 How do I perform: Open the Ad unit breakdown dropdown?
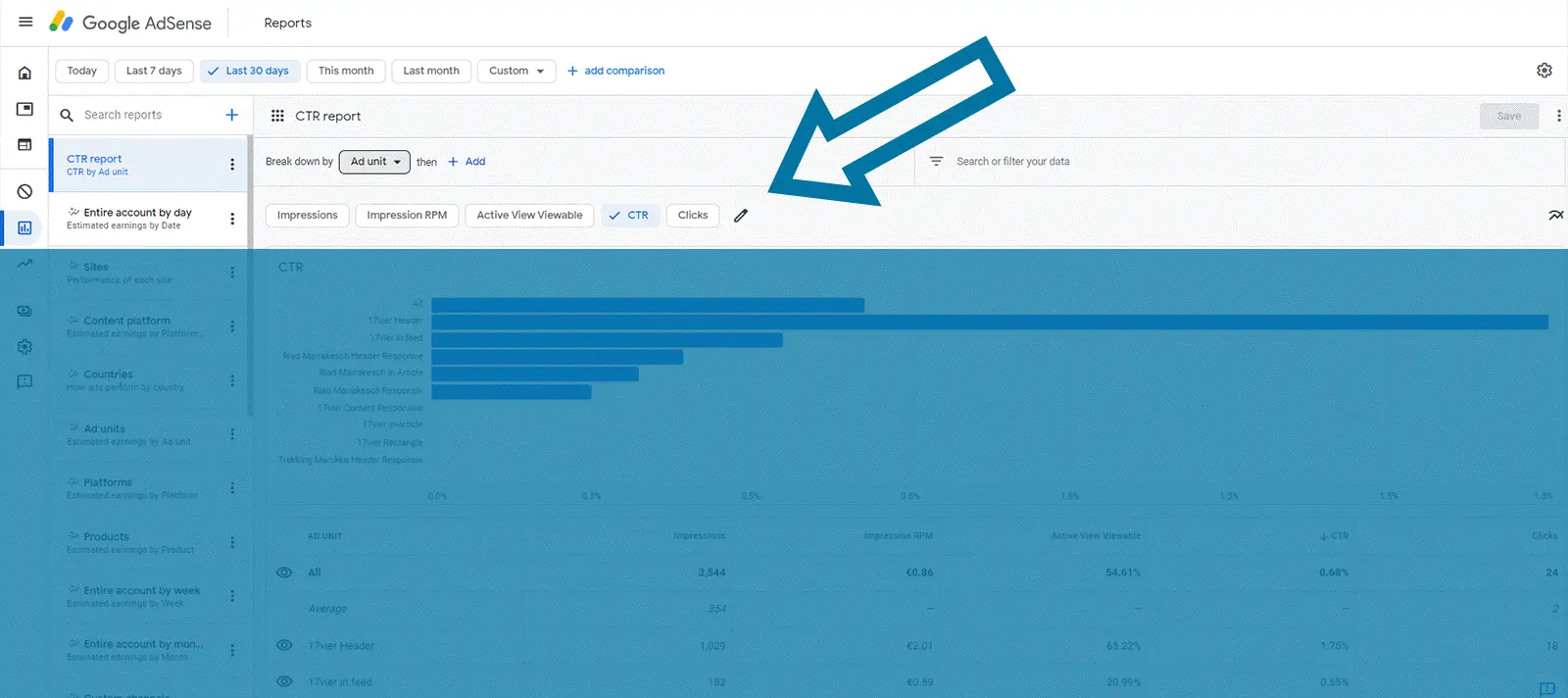coord(375,162)
